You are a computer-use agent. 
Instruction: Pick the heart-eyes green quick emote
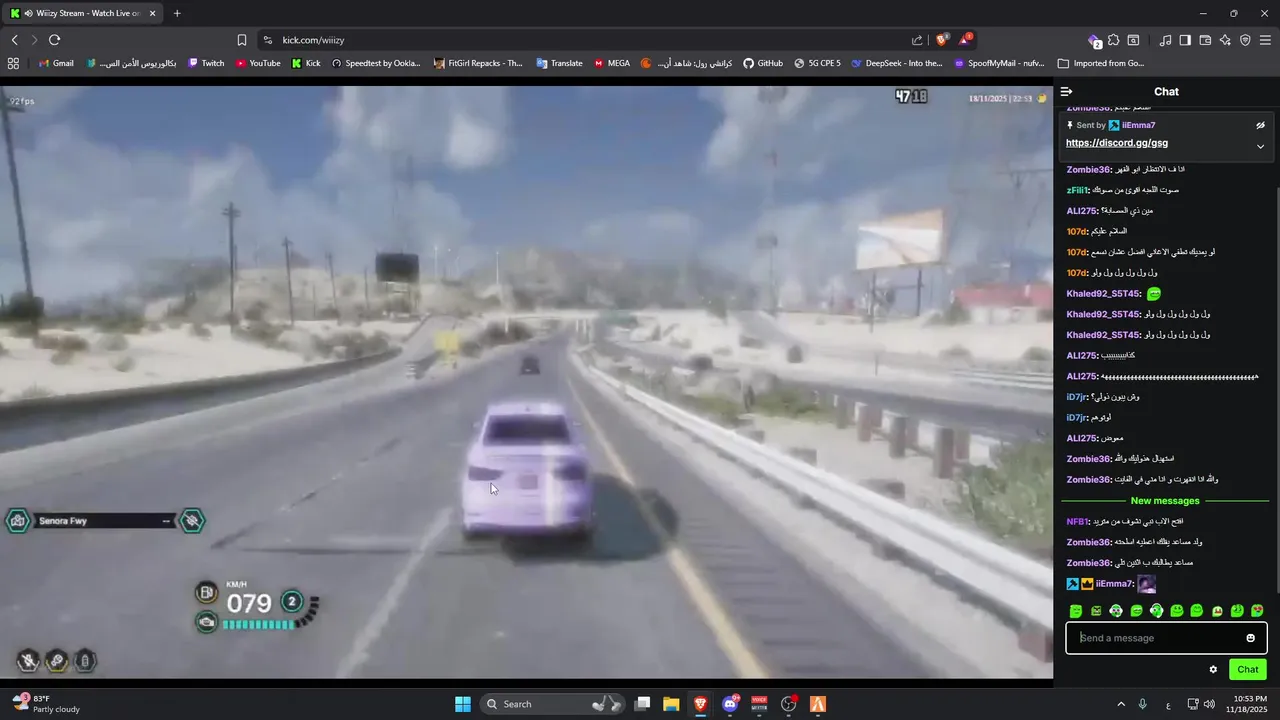coord(1257,611)
